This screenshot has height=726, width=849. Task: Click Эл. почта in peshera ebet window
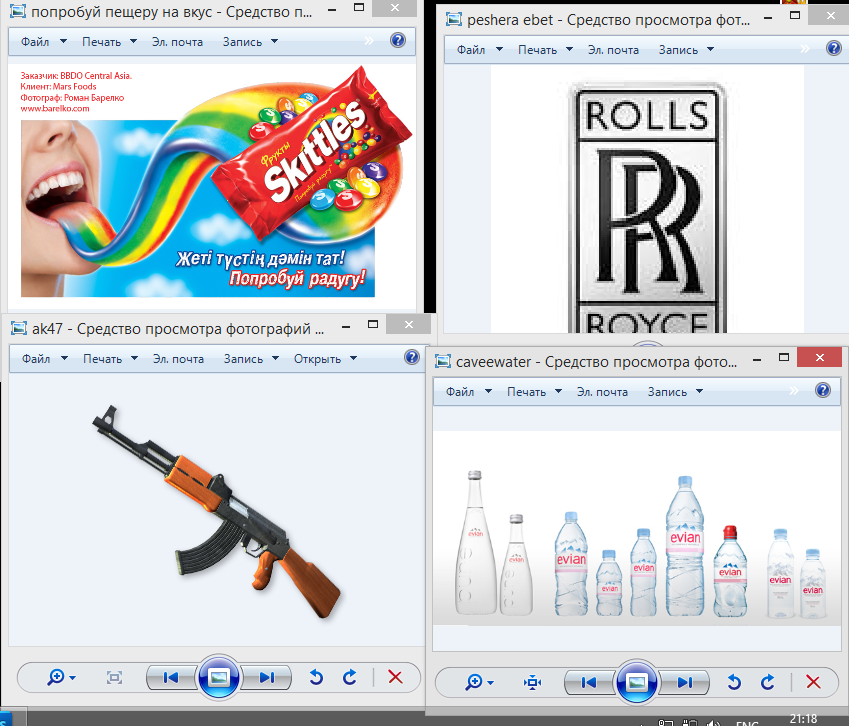[613, 50]
